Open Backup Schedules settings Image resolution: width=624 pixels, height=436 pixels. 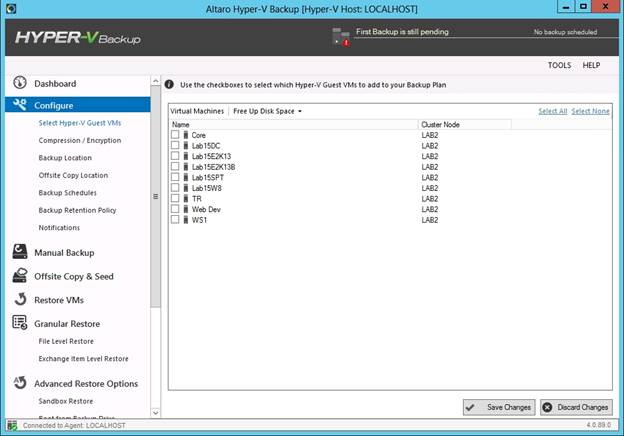[67, 193]
